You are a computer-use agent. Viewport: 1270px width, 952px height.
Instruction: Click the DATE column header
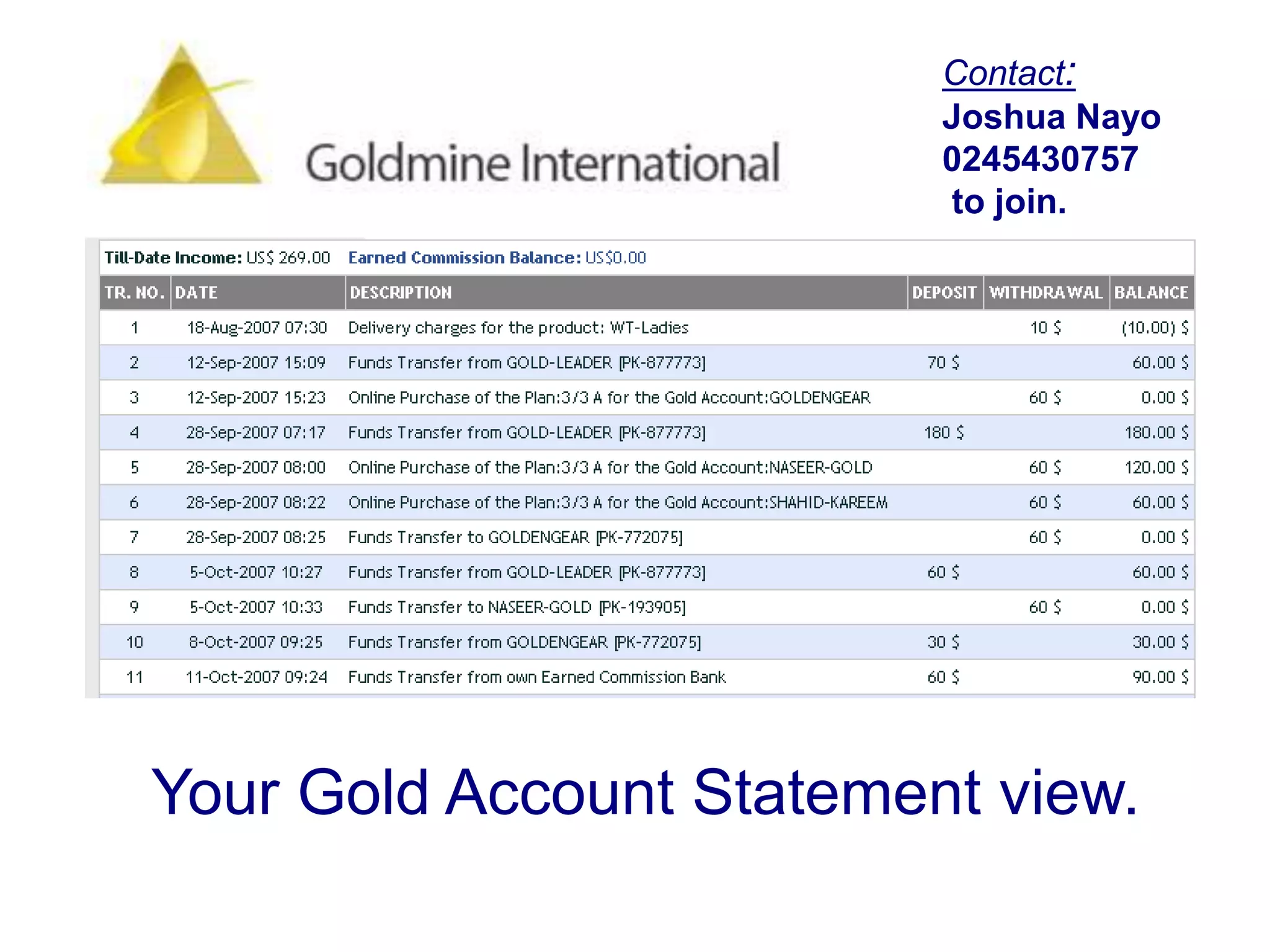[x=258, y=293]
